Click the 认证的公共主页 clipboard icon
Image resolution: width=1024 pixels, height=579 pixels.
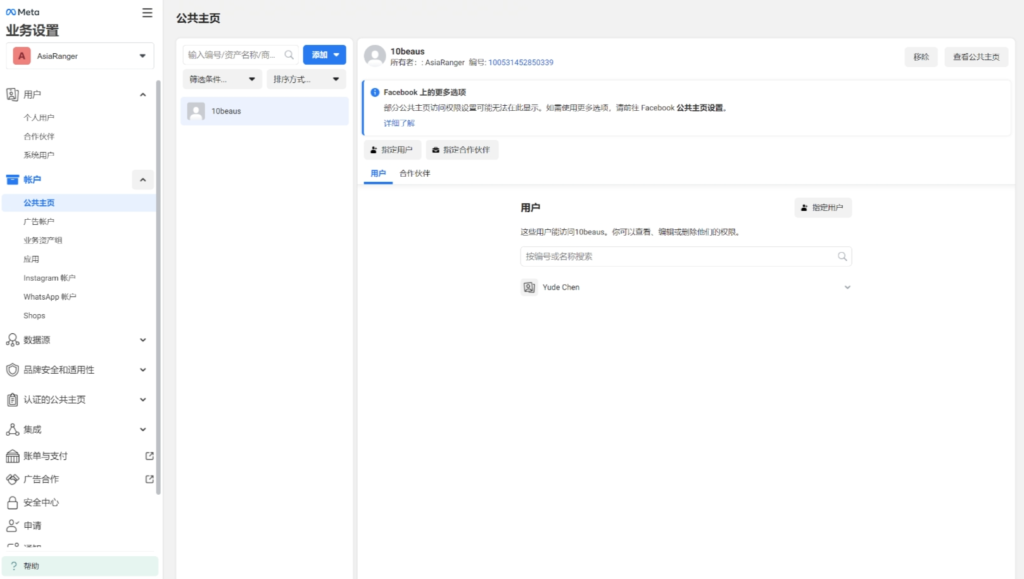[x=12, y=399]
